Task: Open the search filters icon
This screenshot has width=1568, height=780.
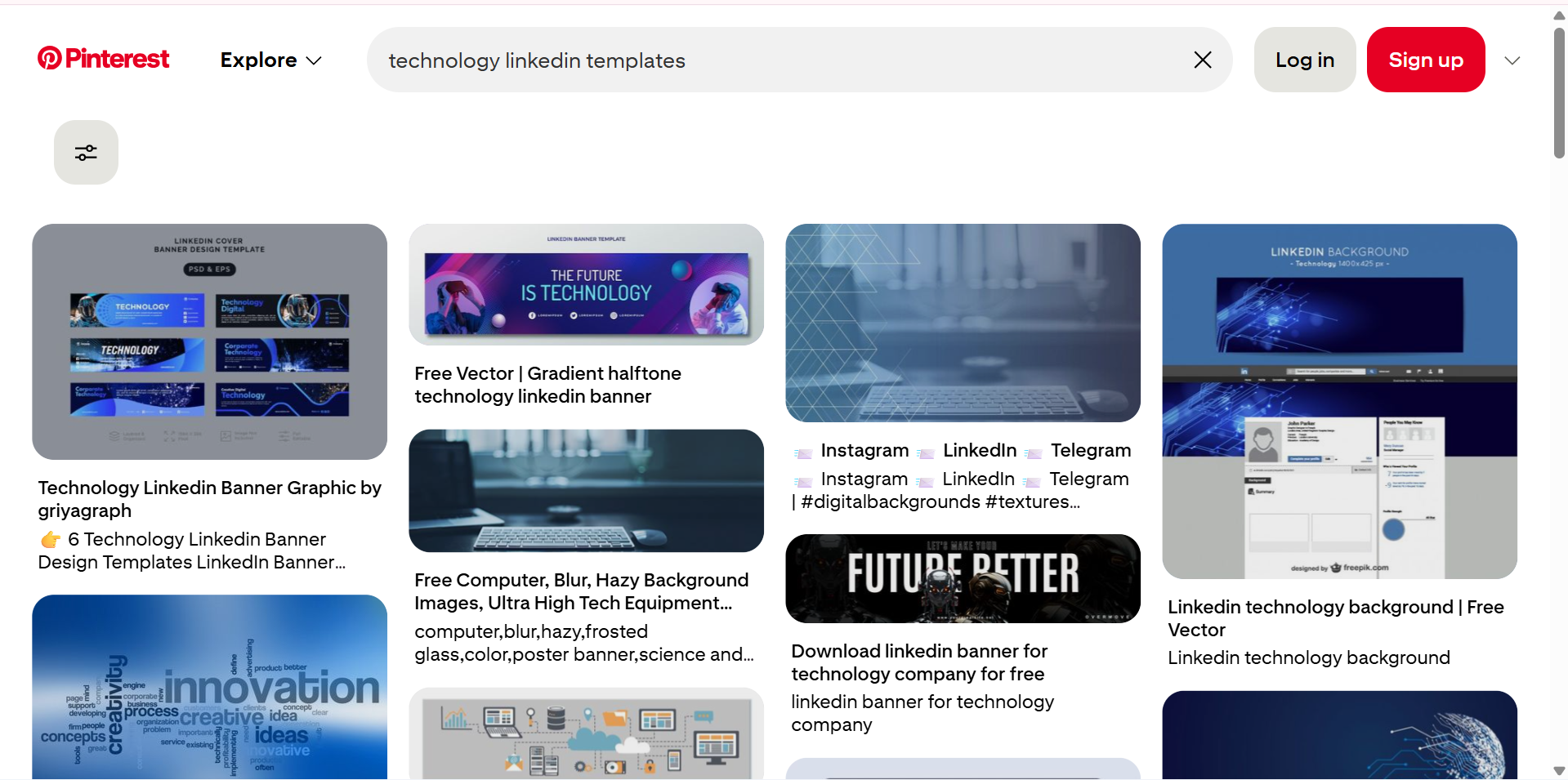Action: pyautogui.click(x=86, y=152)
